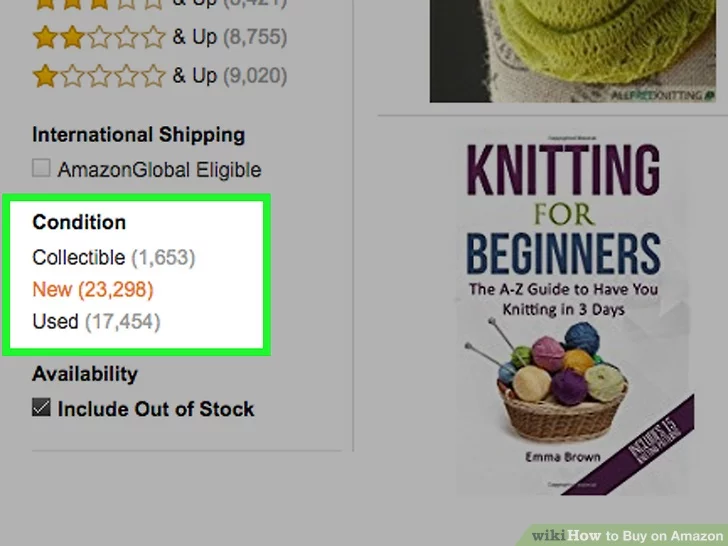
Task: Select the New condition filter
Action: pyautogui.click(x=52, y=289)
